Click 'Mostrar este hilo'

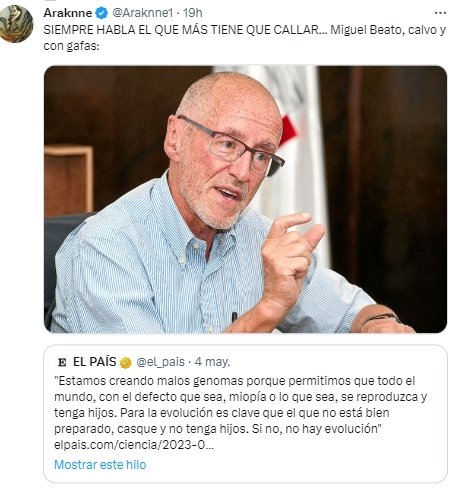100,464
